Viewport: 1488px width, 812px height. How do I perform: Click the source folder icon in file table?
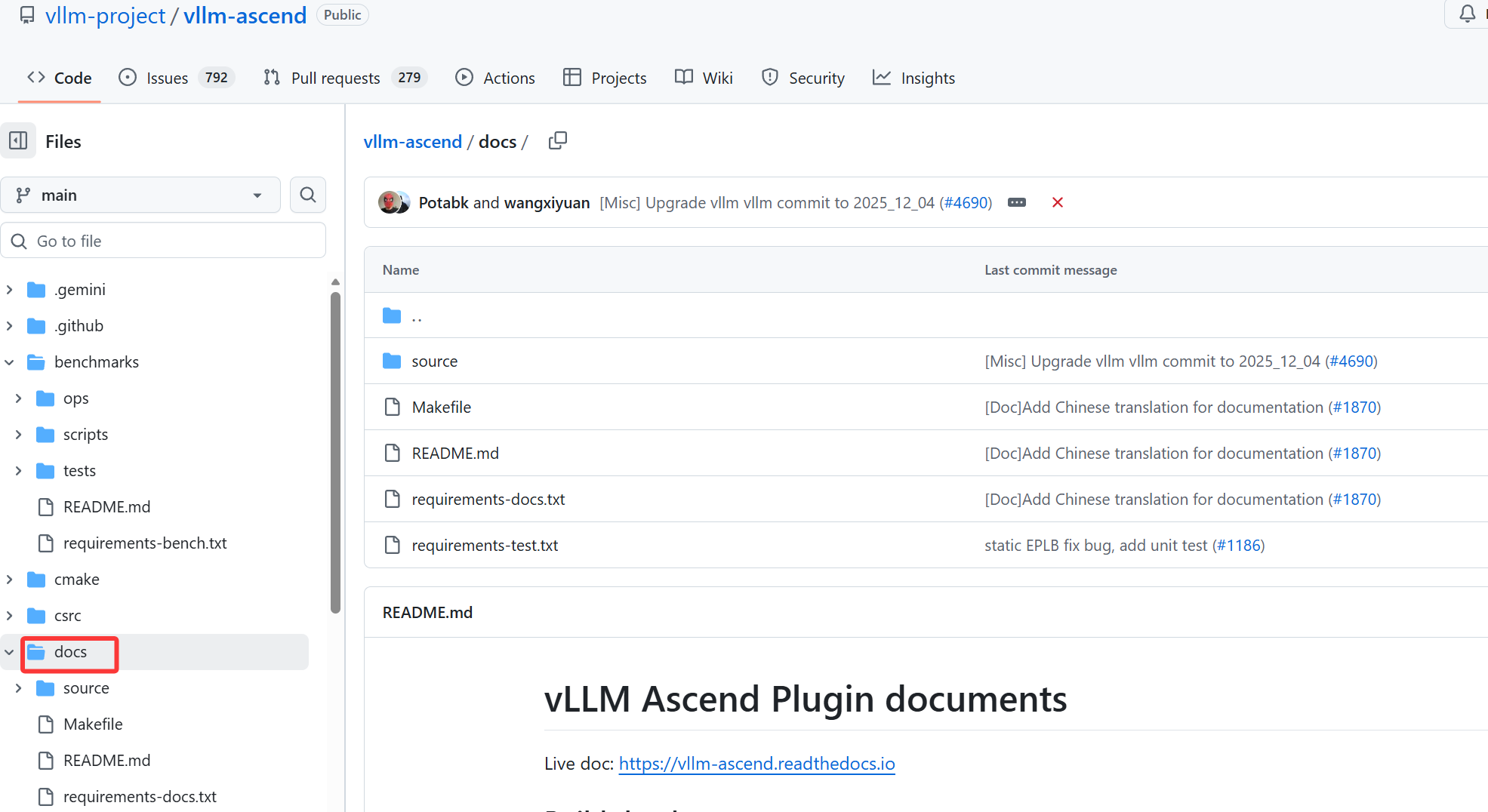tap(392, 361)
